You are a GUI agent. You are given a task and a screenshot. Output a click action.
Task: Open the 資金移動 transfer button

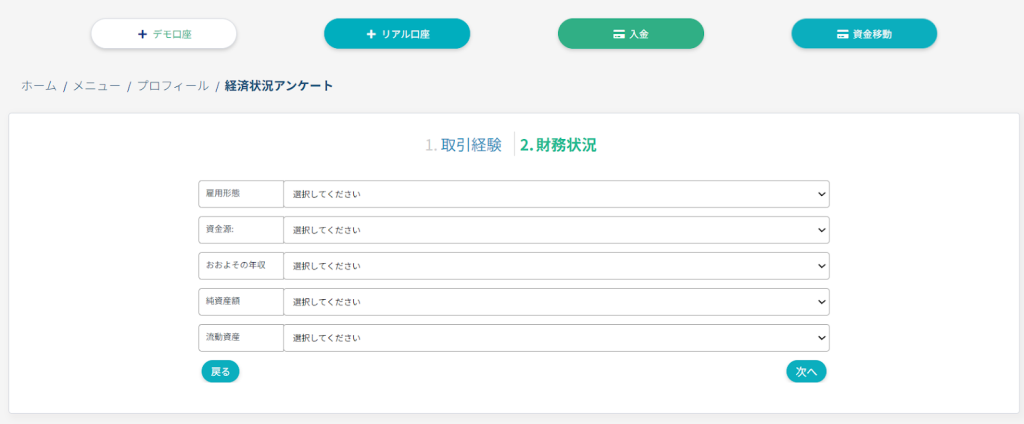point(864,34)
